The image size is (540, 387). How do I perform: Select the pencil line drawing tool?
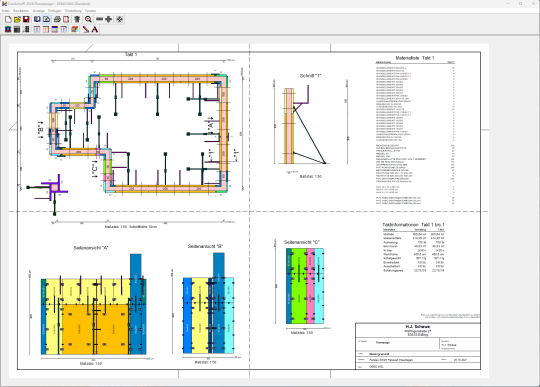tap(86, 30)
